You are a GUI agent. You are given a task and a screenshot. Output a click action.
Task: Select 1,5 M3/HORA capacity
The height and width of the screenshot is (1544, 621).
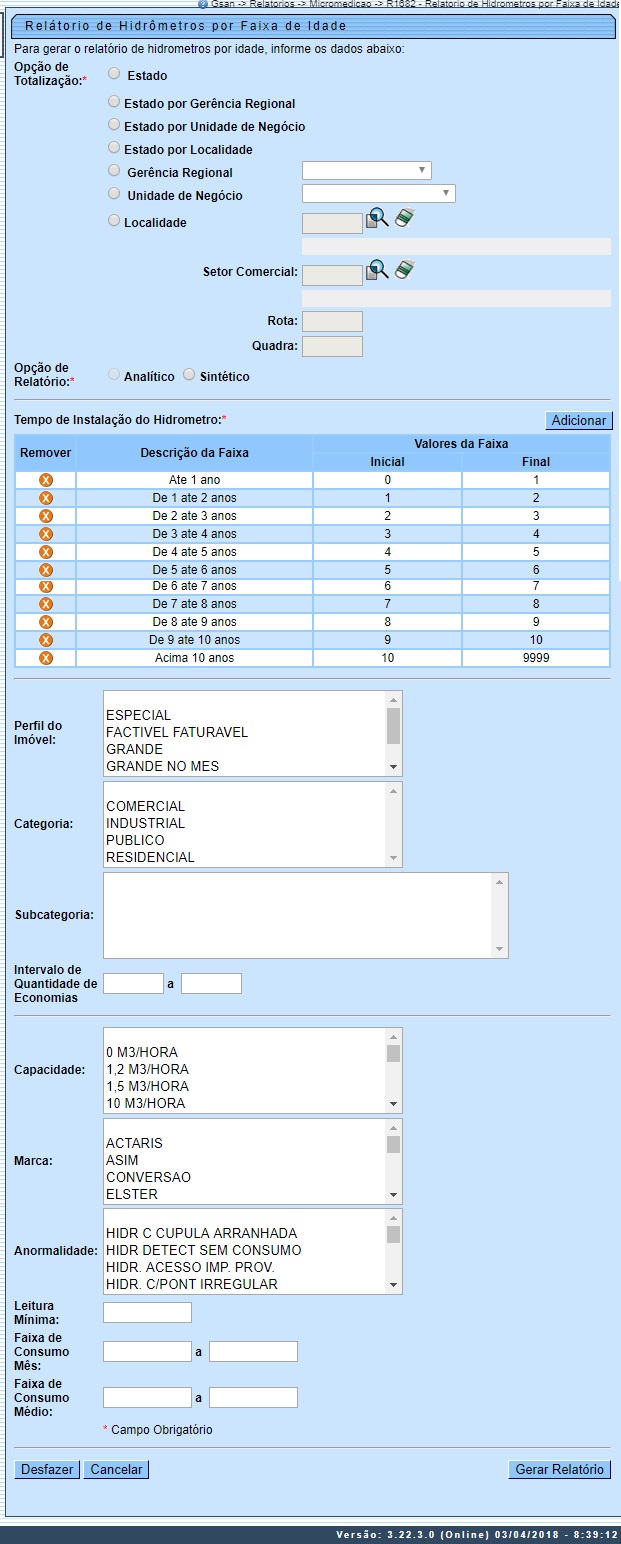coord(245,1086)
